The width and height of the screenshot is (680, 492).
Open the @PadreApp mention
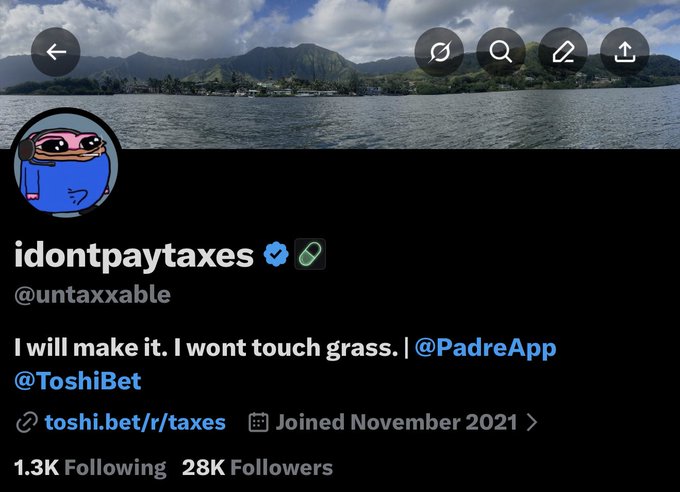pos(485,348)
